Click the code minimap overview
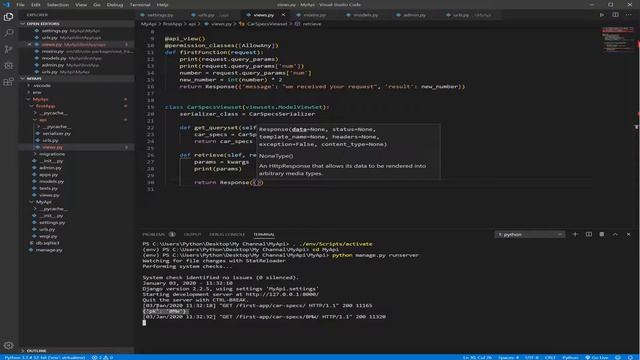Image resolution: width=640 pixels, height=360 pixels. point(617,39)
